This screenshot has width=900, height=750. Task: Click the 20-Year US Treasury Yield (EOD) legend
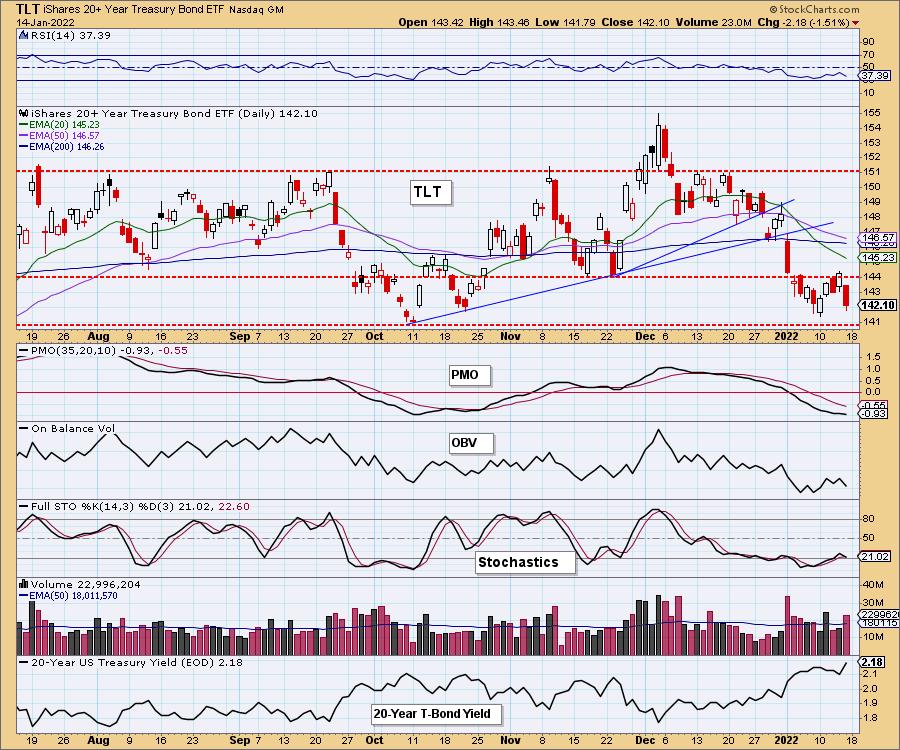coord(137,662)
